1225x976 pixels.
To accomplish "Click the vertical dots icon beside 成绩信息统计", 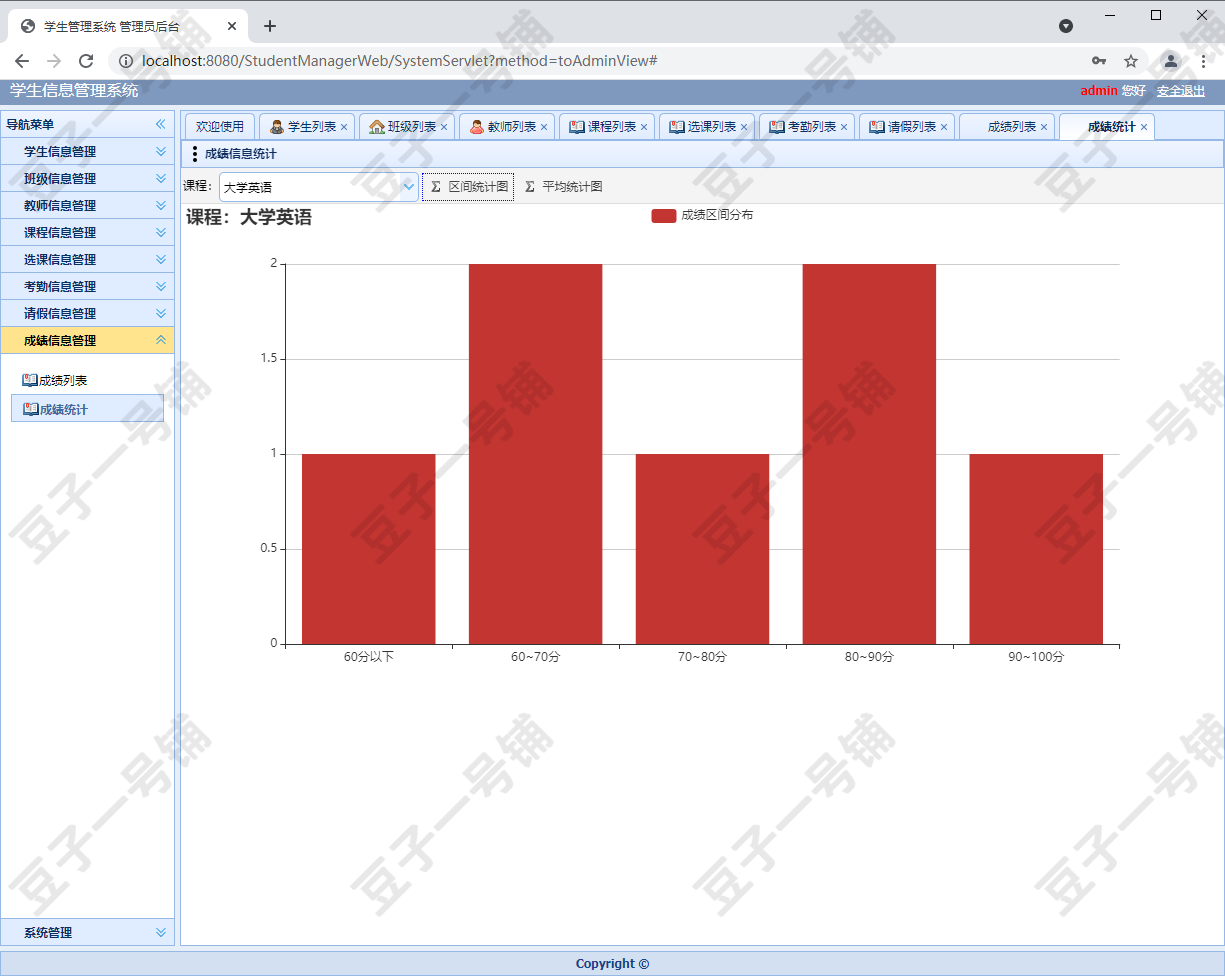I will [196, 153].
